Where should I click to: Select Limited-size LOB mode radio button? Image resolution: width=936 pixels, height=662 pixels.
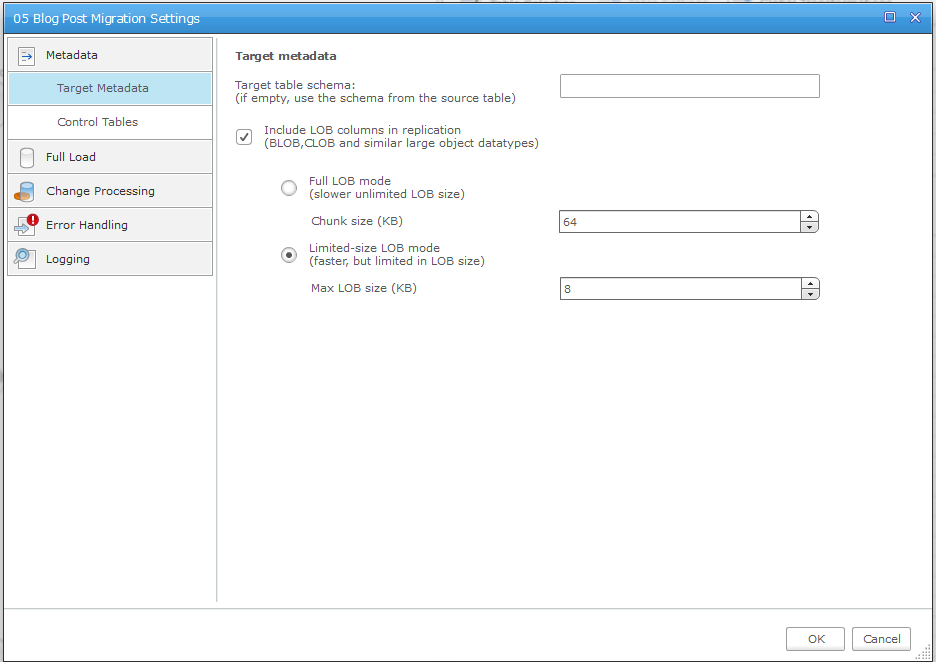click(289, 255)
